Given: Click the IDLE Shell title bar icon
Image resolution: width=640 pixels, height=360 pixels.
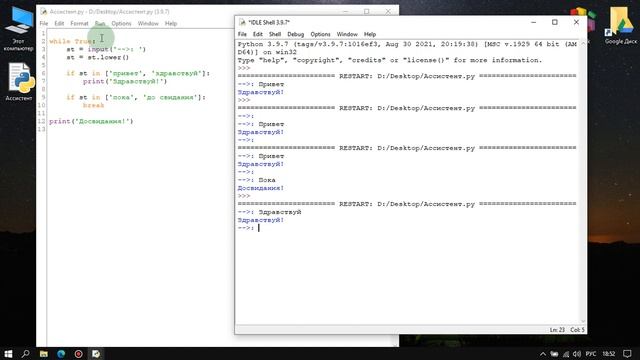Looking at the screenshot, I should (242, 22).
